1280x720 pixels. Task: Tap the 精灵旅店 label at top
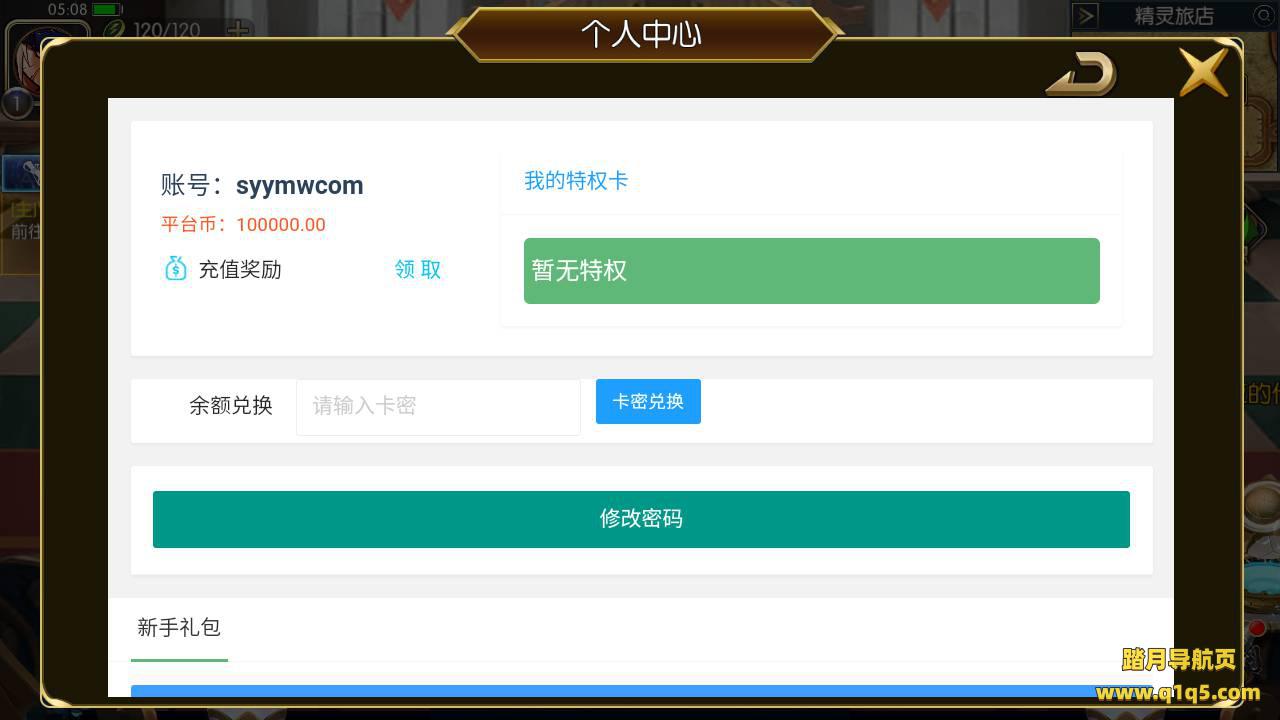point(1174,16)
